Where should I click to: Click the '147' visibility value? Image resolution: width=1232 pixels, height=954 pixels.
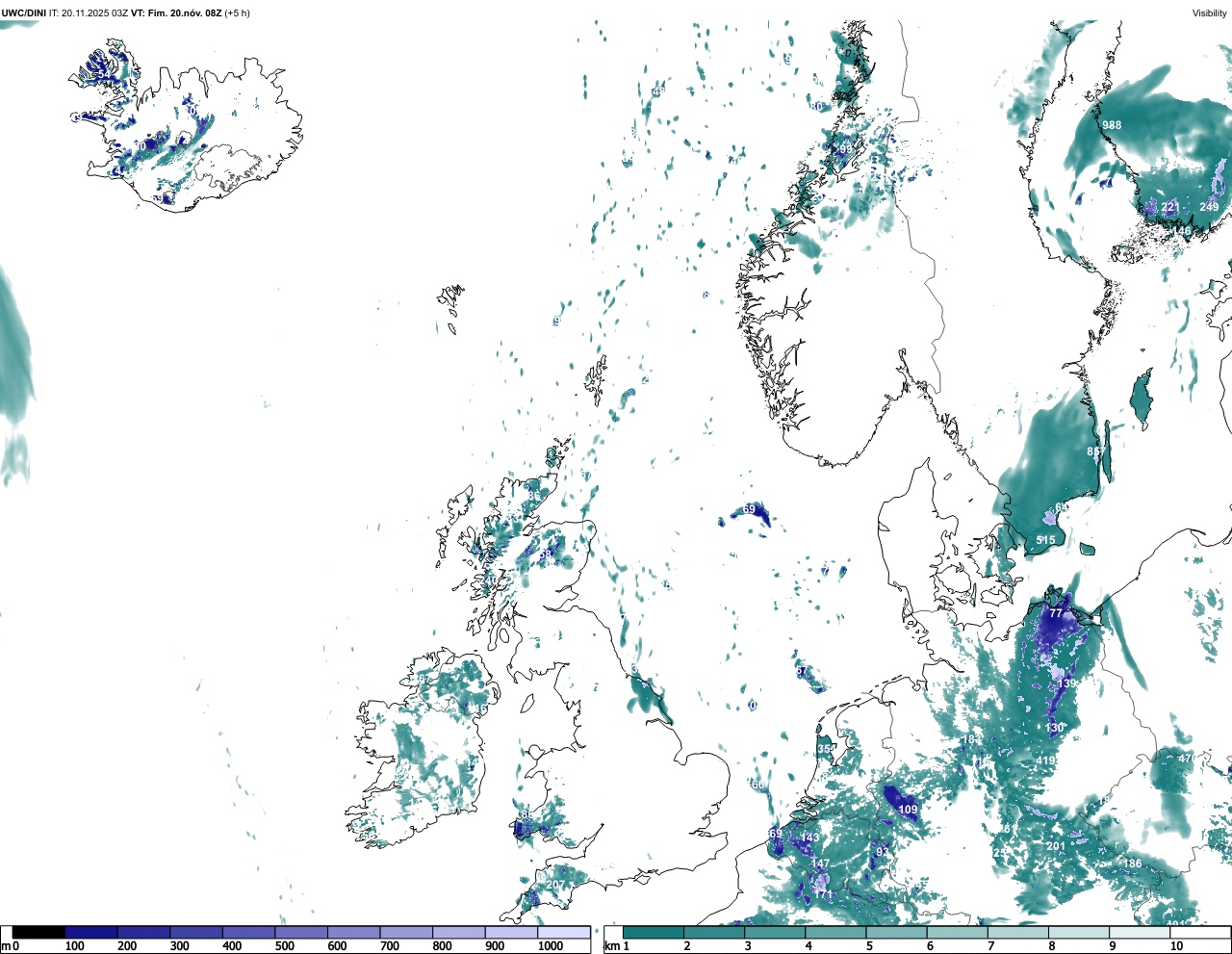click(x=819, y=864)
